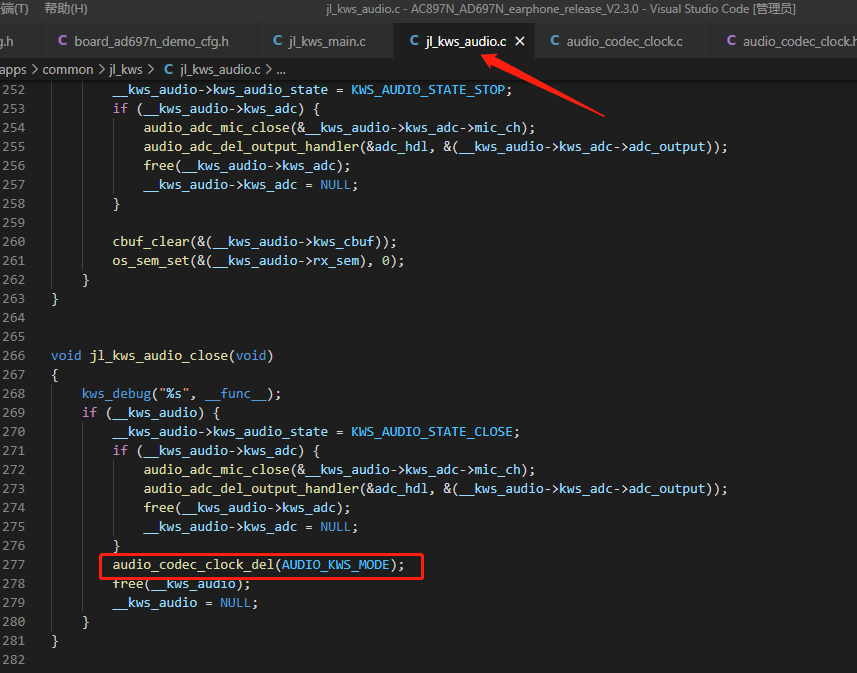Click audio_adc_del_output_handler on line 255
The width and height of the screenshot is (857, 673).
pyautogui.click(x=251, y=147)
